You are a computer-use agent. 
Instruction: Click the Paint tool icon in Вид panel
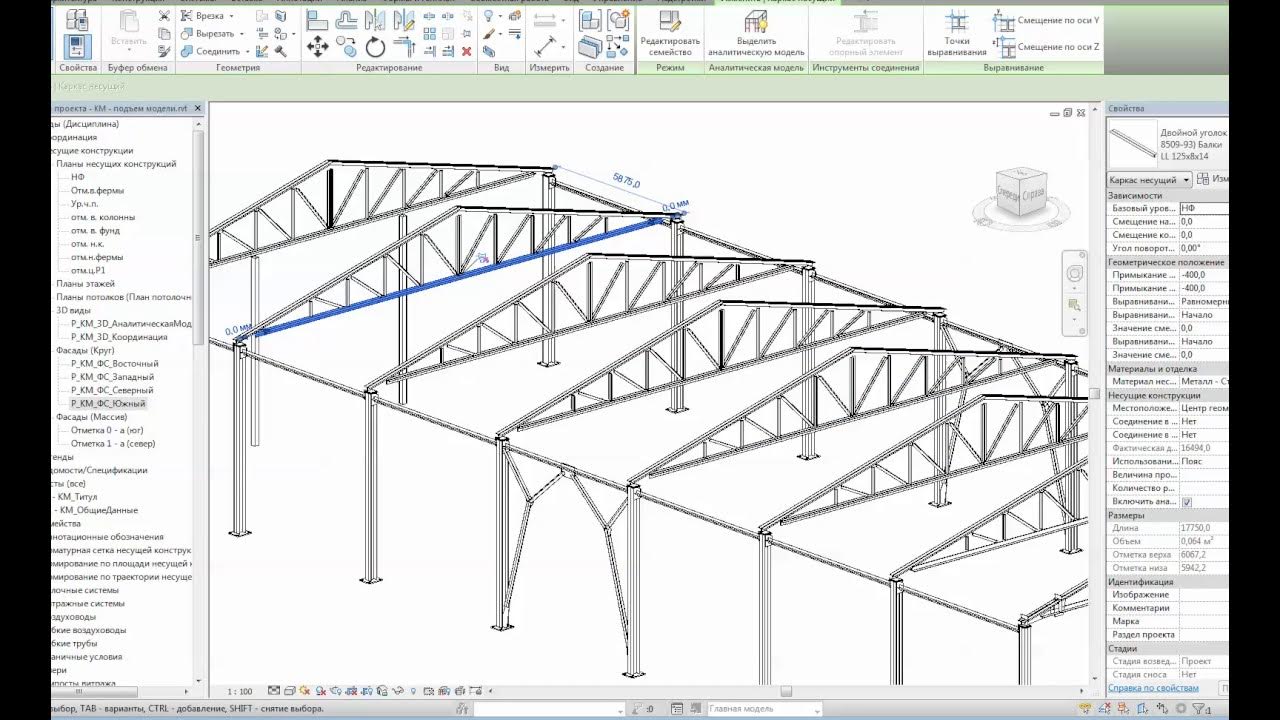point(490,33)
